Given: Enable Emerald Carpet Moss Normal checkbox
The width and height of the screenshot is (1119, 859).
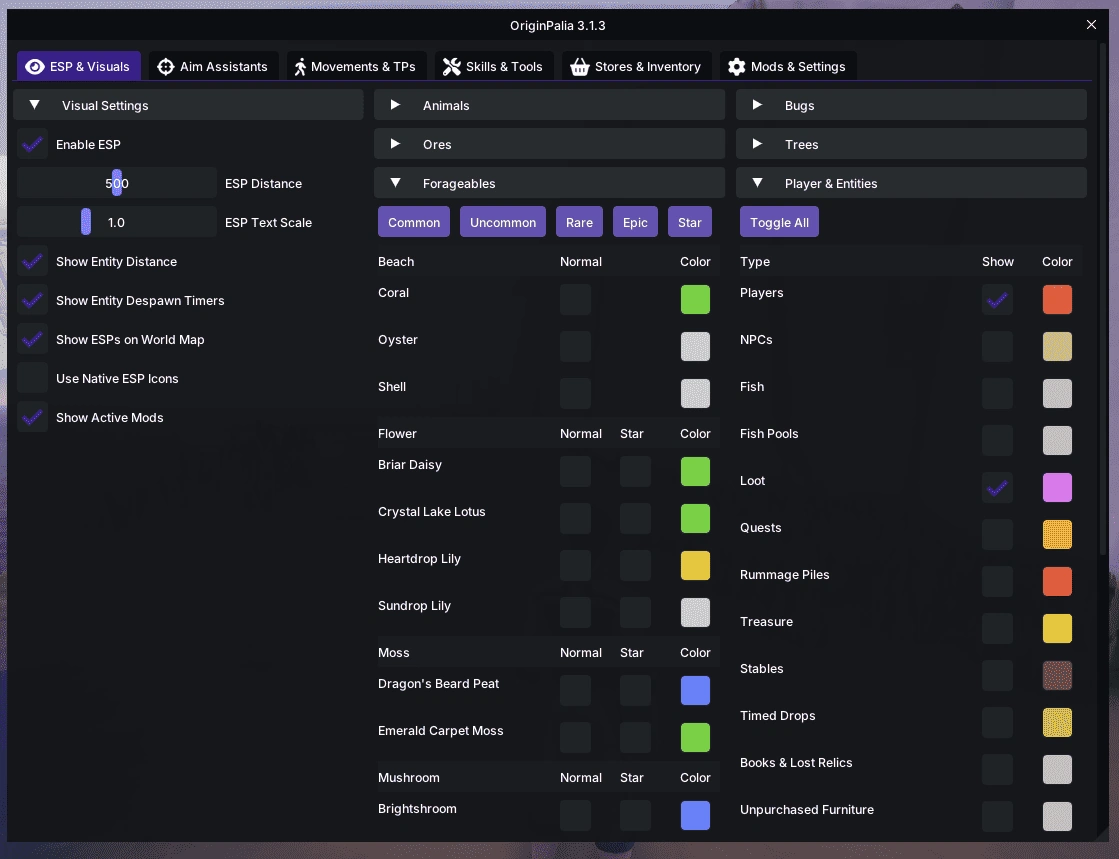Looking at the screenshot, I should click(x=575, y=738).
